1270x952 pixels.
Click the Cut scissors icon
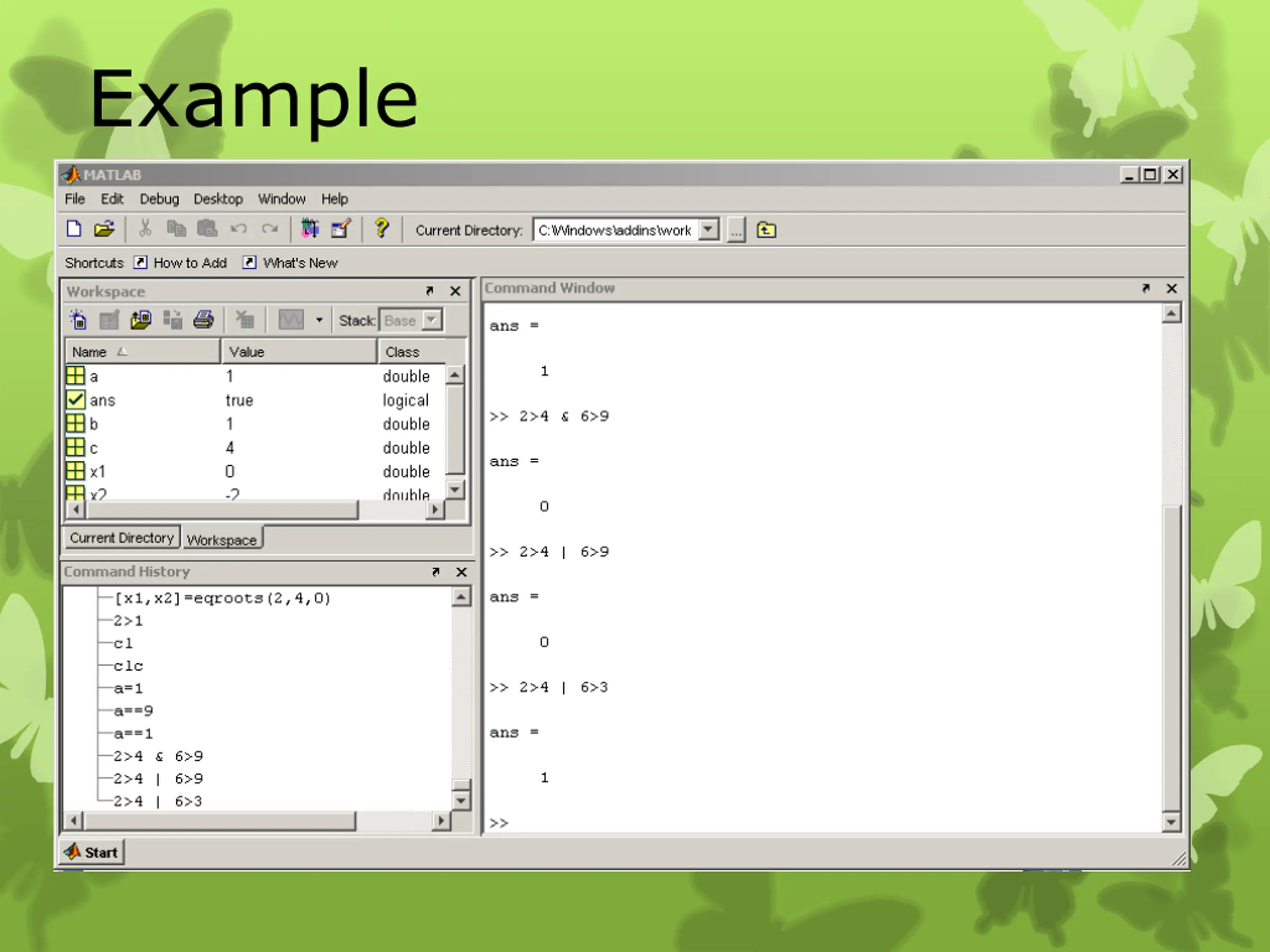(x=145, y=230)
